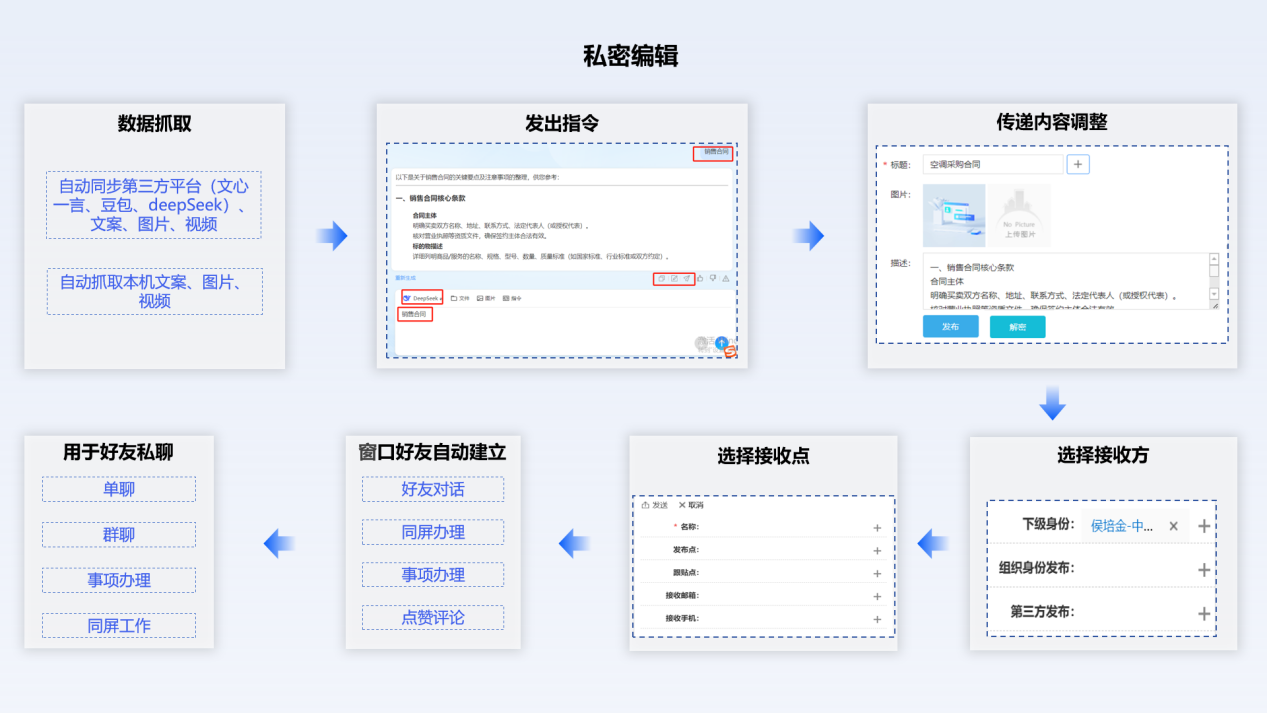Click the 重新生成 link
The height and width of the screenshot is (713, 1267).
point(406,278)
